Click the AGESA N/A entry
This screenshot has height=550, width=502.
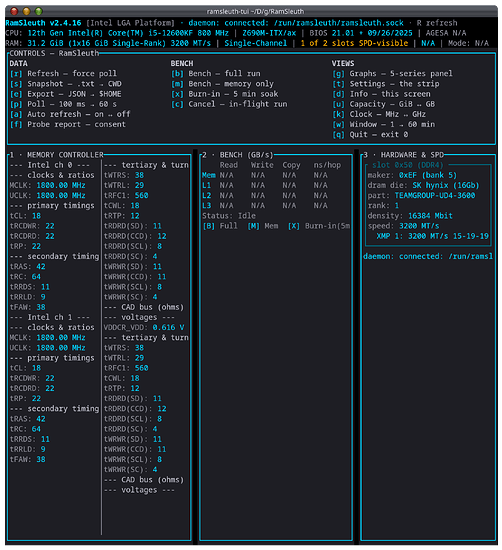(x=446, y=33)
